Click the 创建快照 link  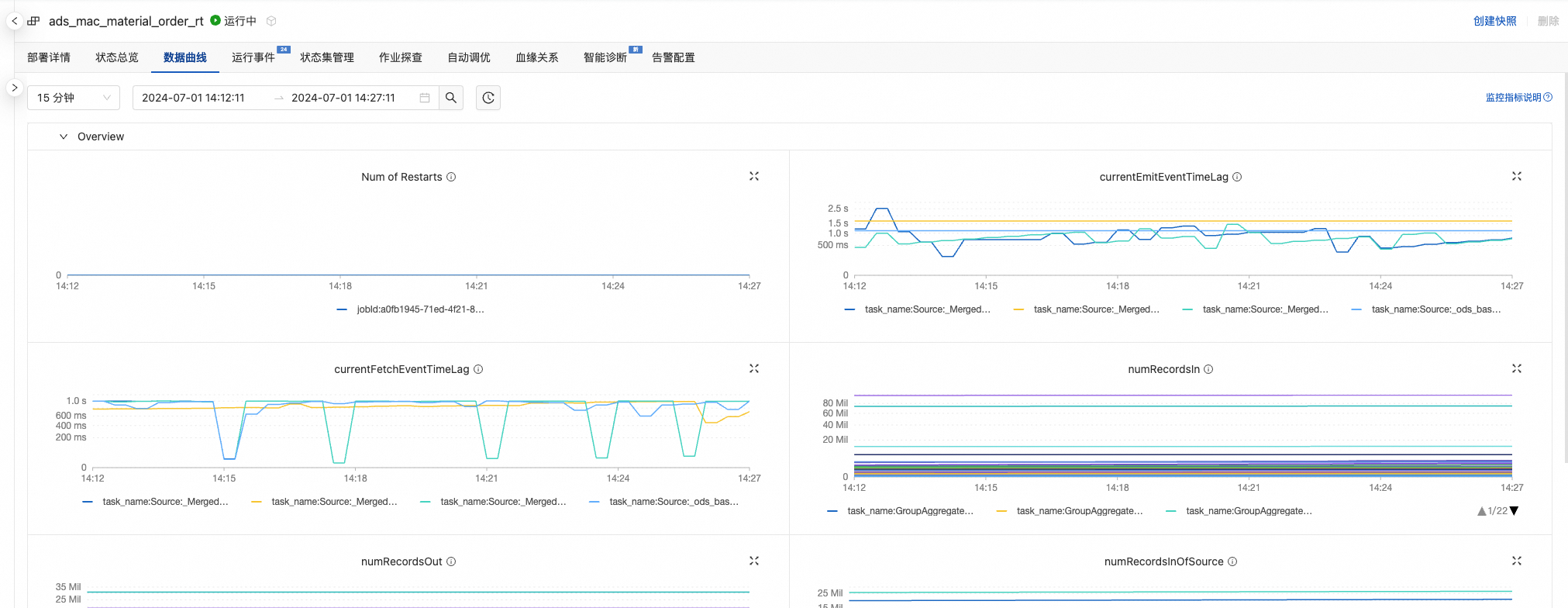1495,21
